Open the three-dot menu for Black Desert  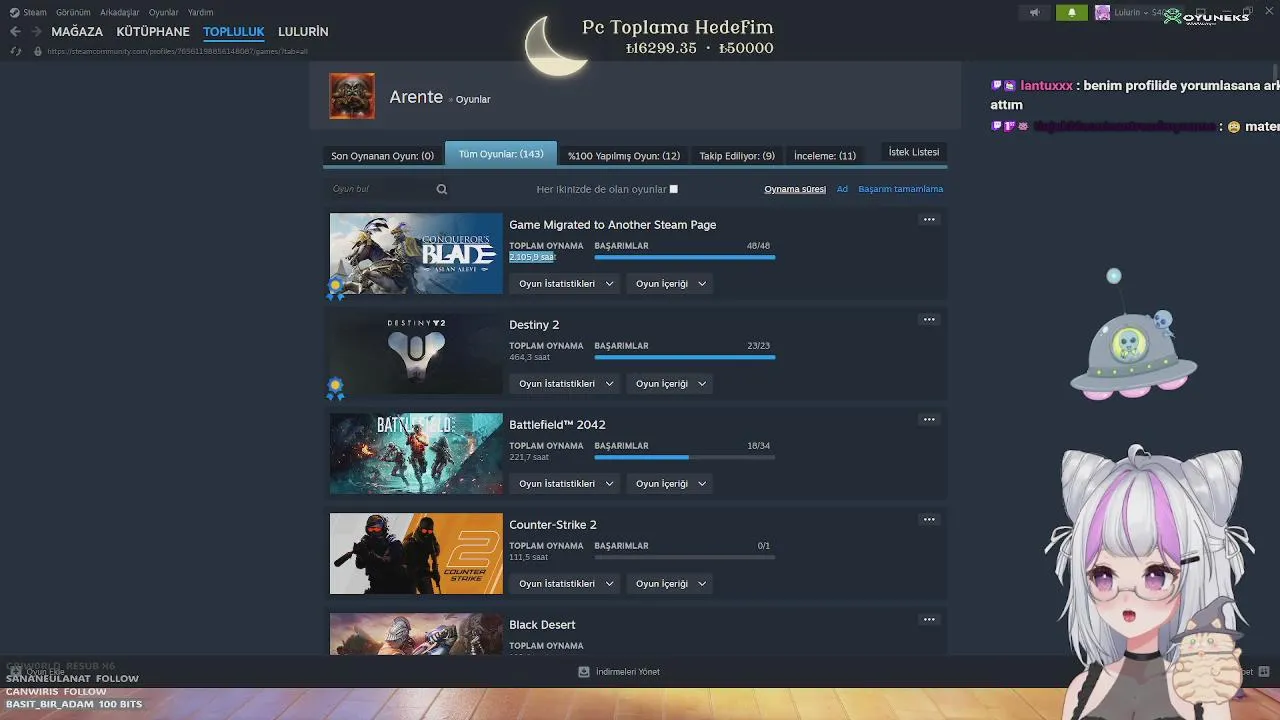coord(929,619)
